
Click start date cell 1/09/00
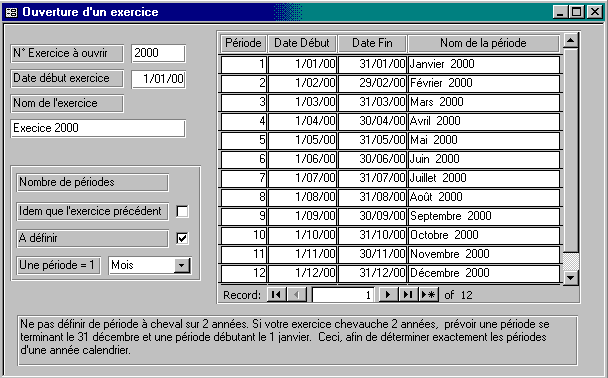(302, 216)
